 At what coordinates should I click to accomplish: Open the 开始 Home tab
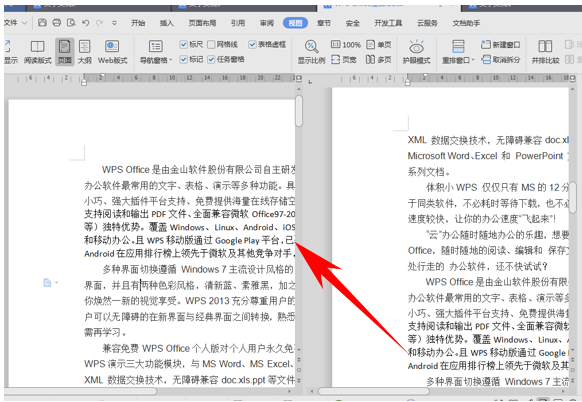[x=138, y=23]
